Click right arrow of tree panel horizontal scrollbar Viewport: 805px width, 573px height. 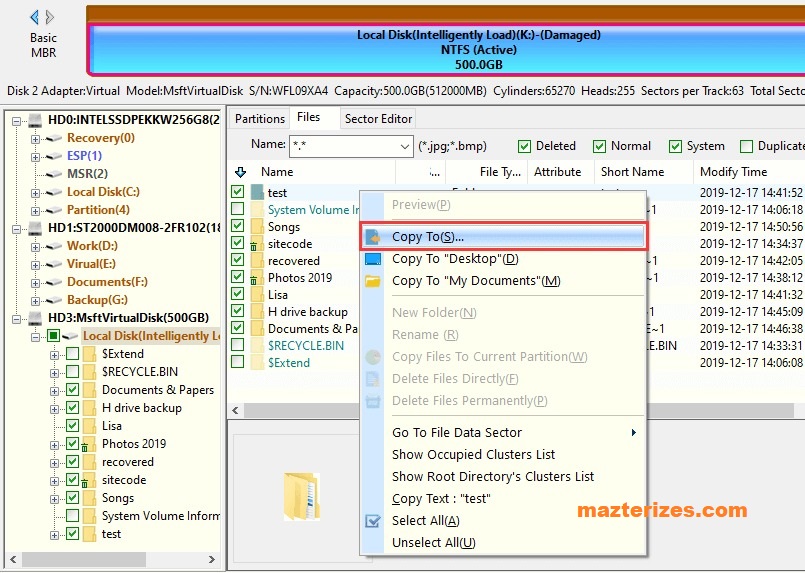212,559
